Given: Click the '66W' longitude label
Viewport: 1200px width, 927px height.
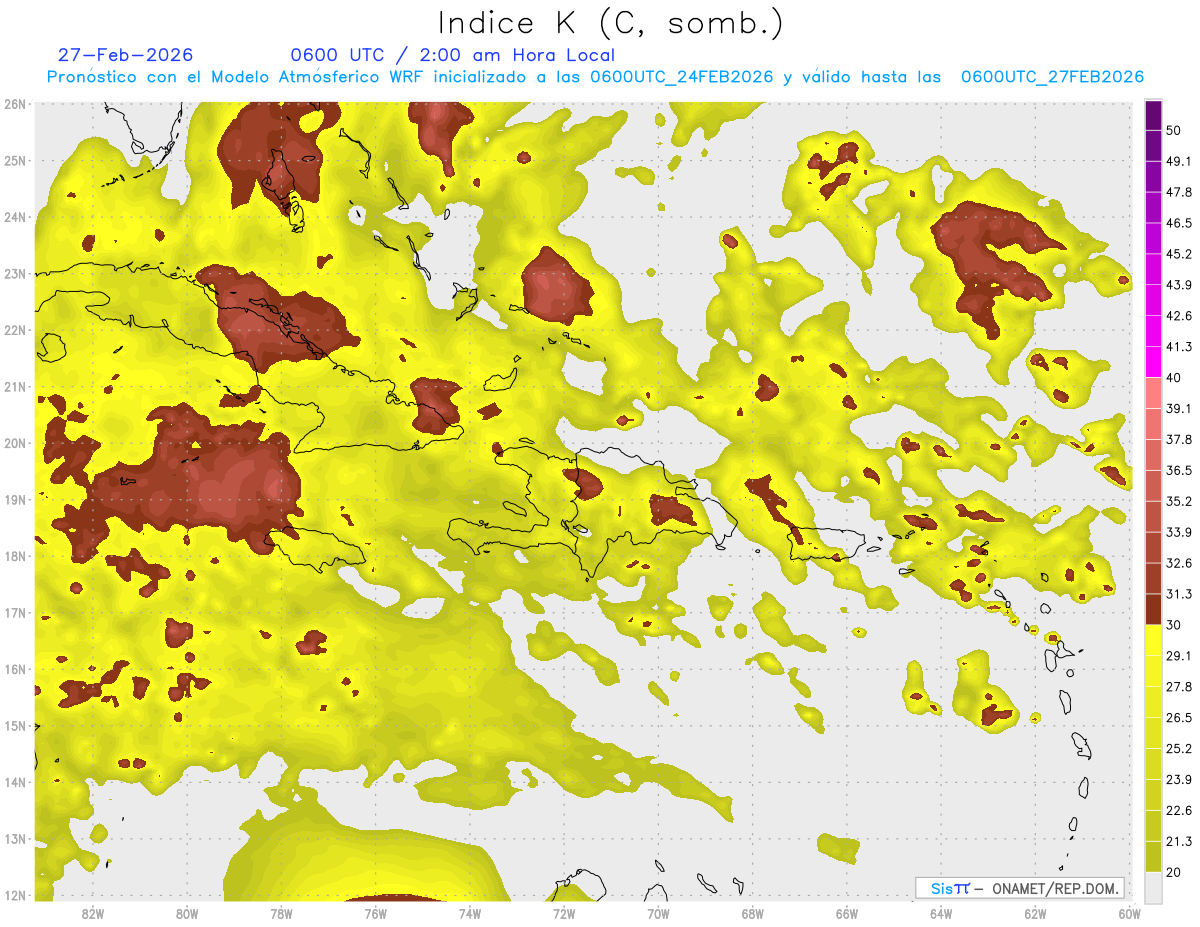Looking at the screenshot, I should (847, 913).
